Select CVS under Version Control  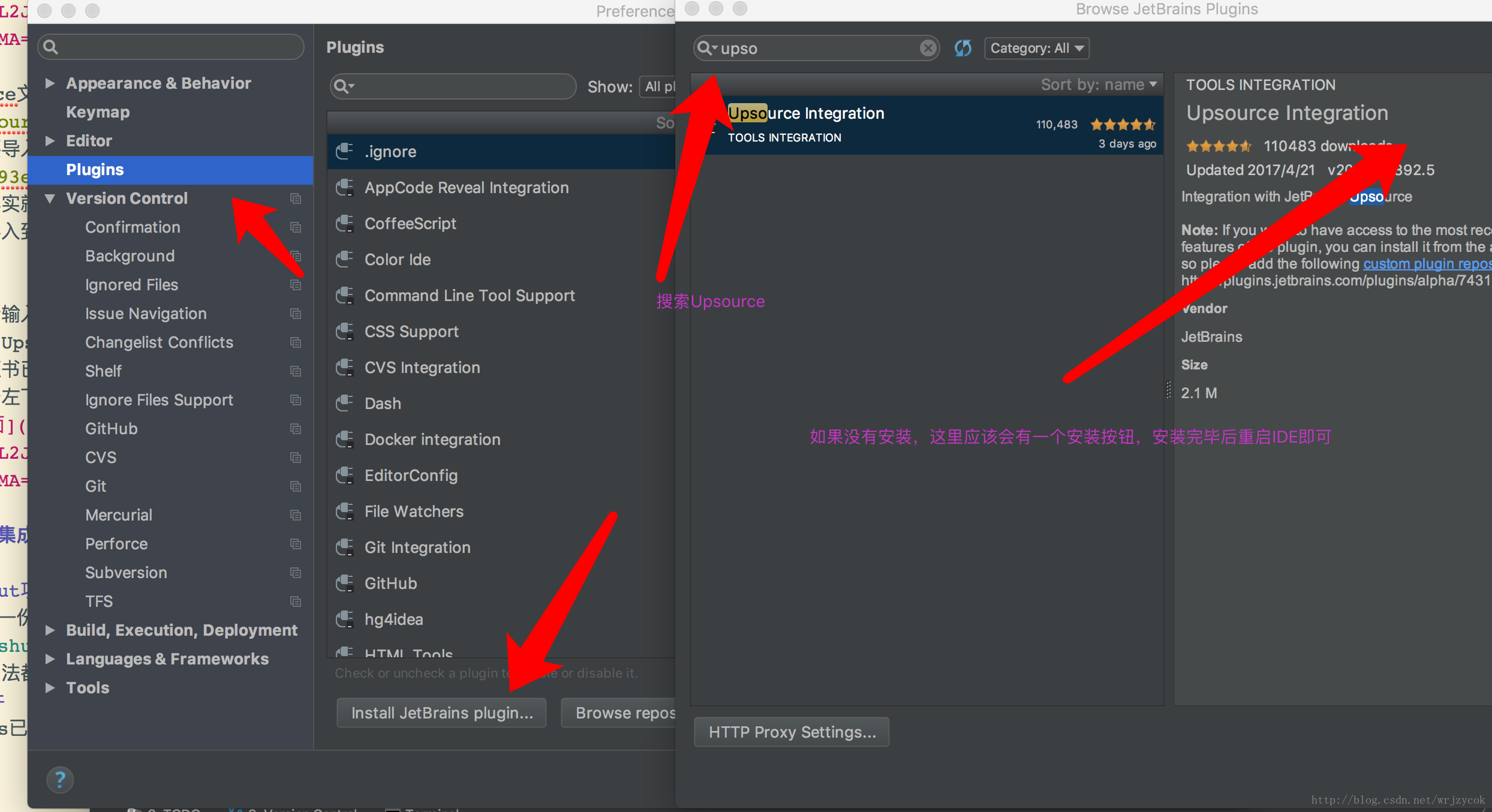click(101, 458)
